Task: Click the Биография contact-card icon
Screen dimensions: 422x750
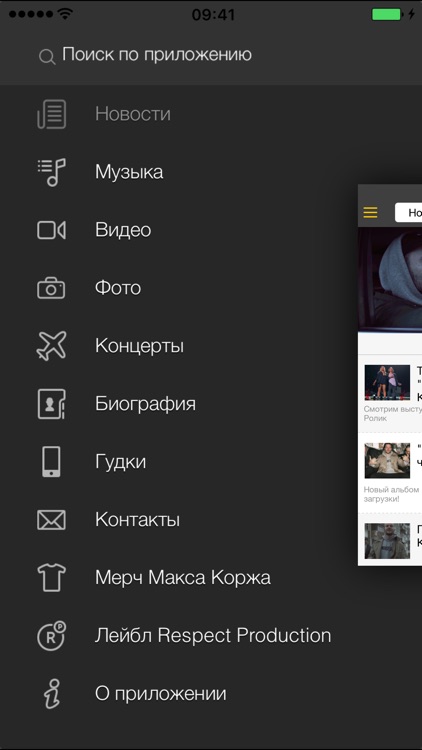Action: click(x=51, y=404)
